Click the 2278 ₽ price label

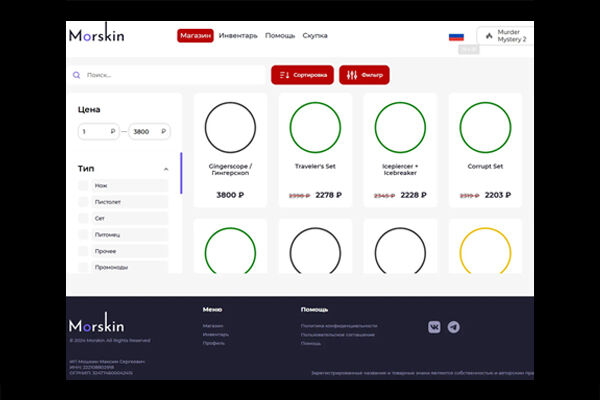pyautogui.click(x=328, y=195)
